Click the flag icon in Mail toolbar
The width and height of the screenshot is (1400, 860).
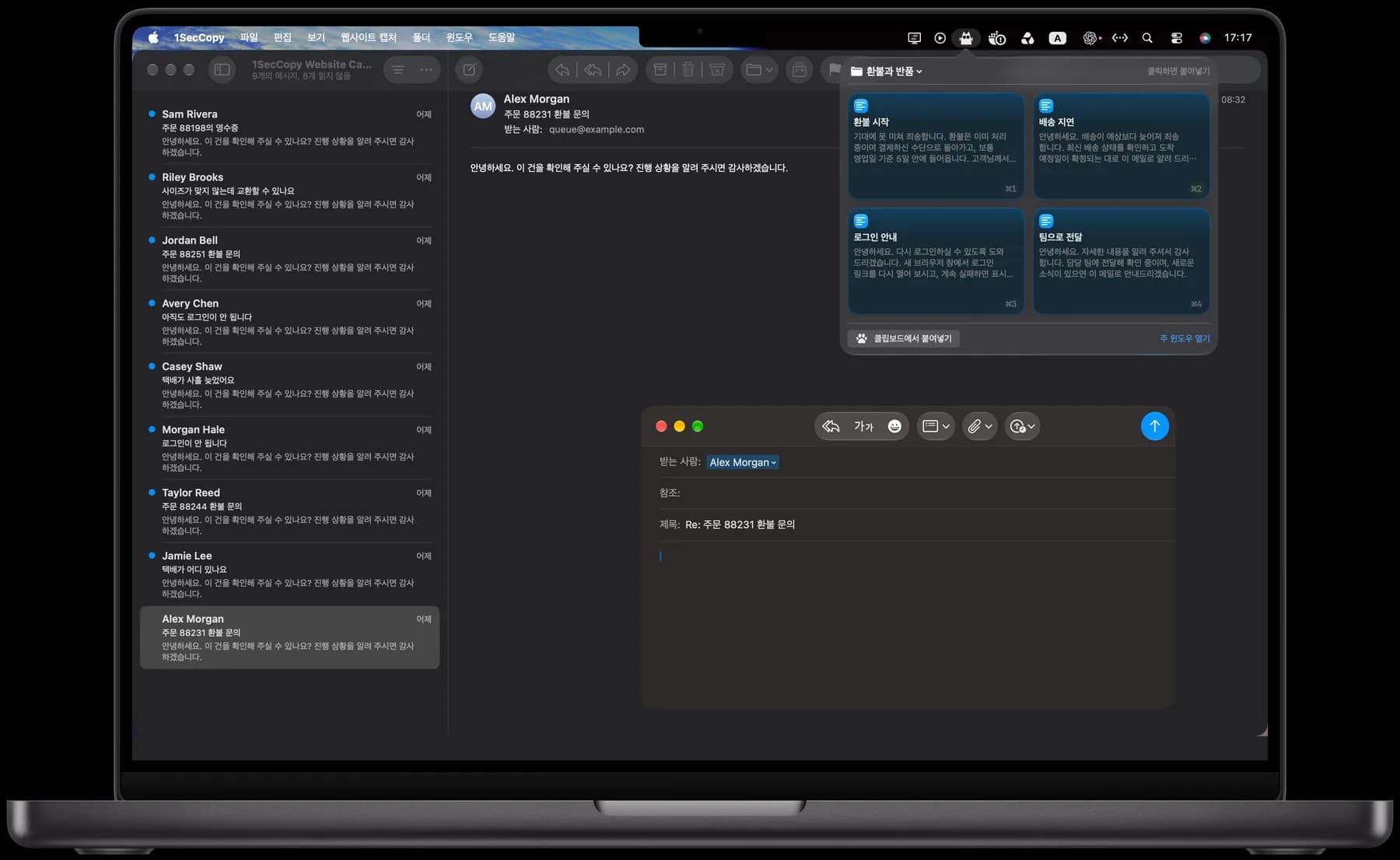[x=834, y=70]
